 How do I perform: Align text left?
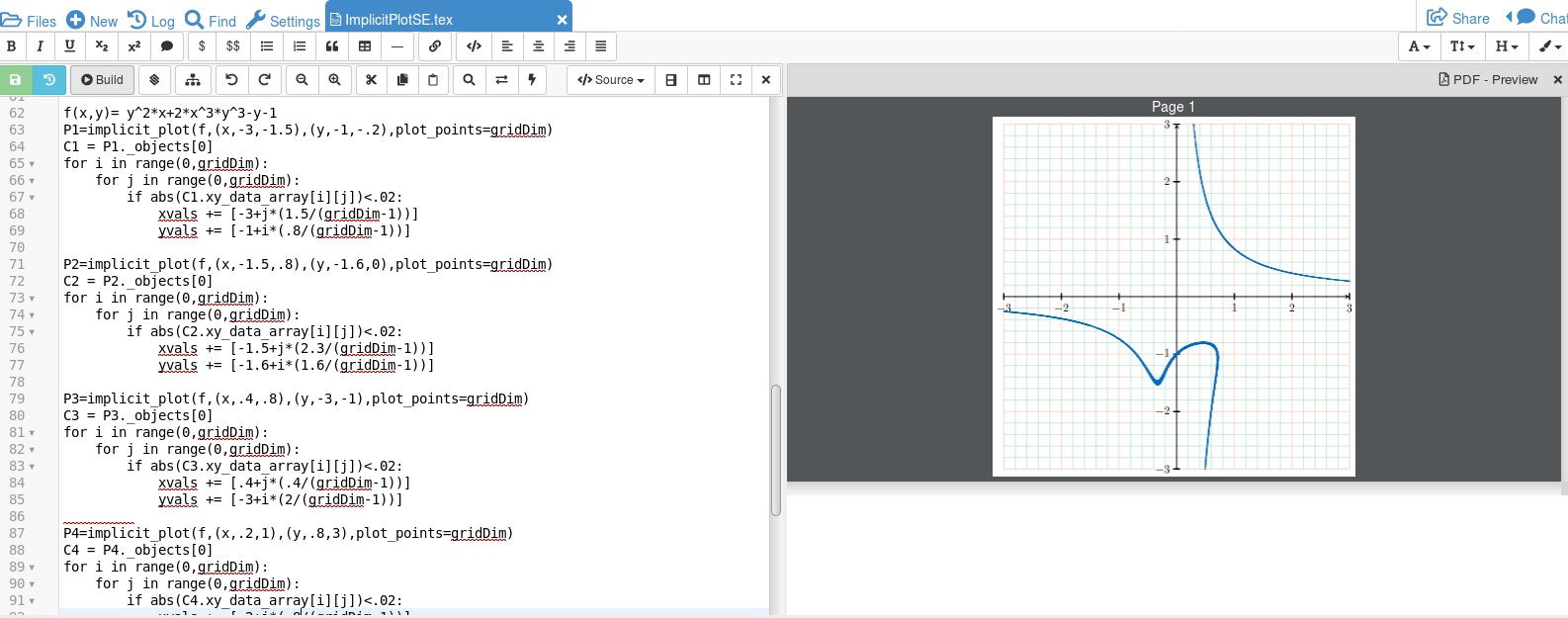pos(507,45)
